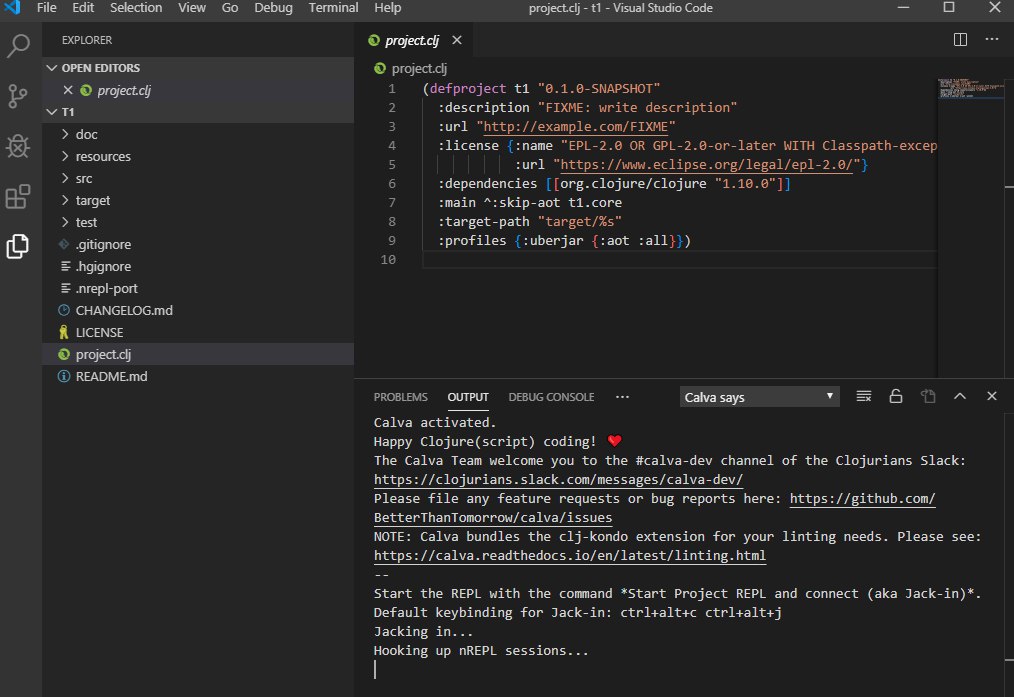1014x697 pixels.
Task: Open output log in editor
Action: pyautogui.click(x=928, y=396)
